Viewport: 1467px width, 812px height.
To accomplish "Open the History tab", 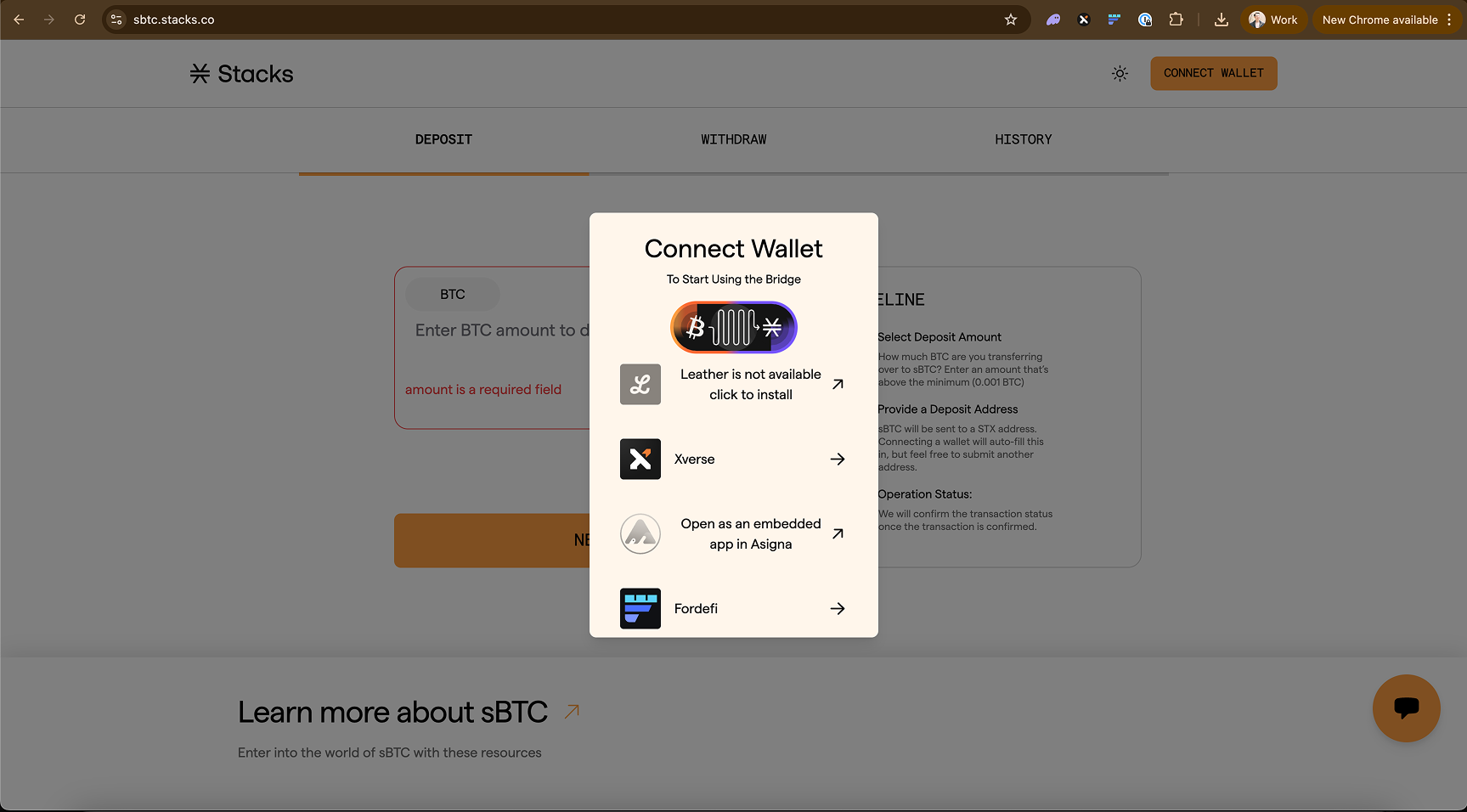I will tap(1023, 140).
